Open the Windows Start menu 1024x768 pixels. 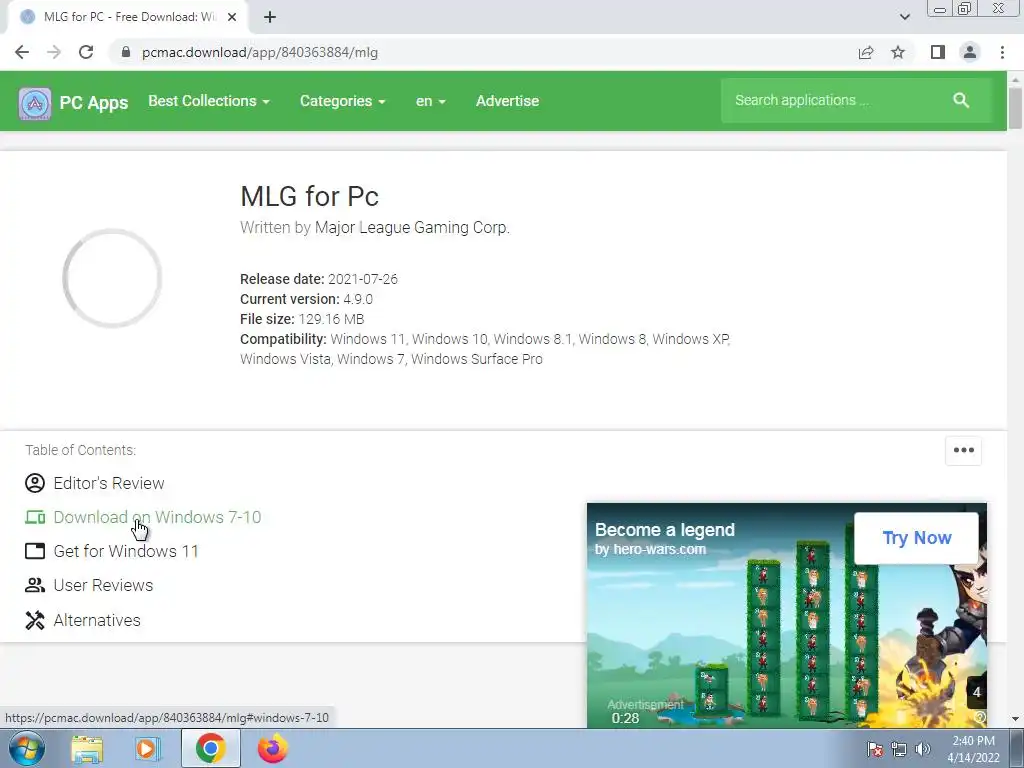pyautogui.click(x=27, y=748)
